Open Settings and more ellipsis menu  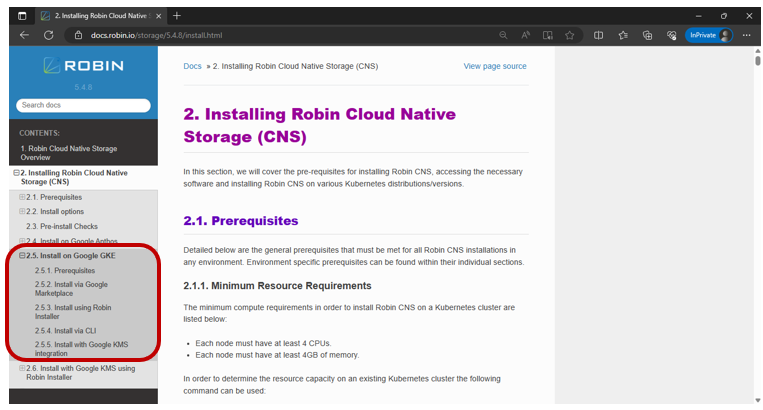746,35
